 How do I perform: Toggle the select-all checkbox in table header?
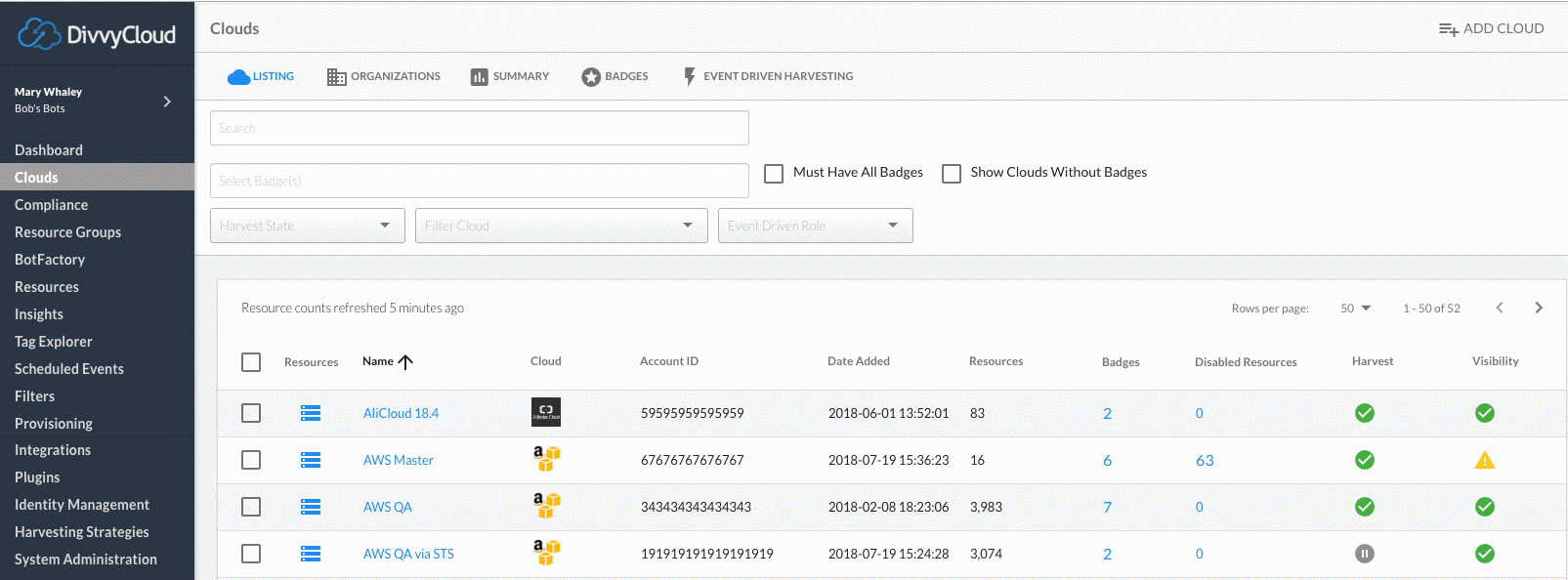251,362
